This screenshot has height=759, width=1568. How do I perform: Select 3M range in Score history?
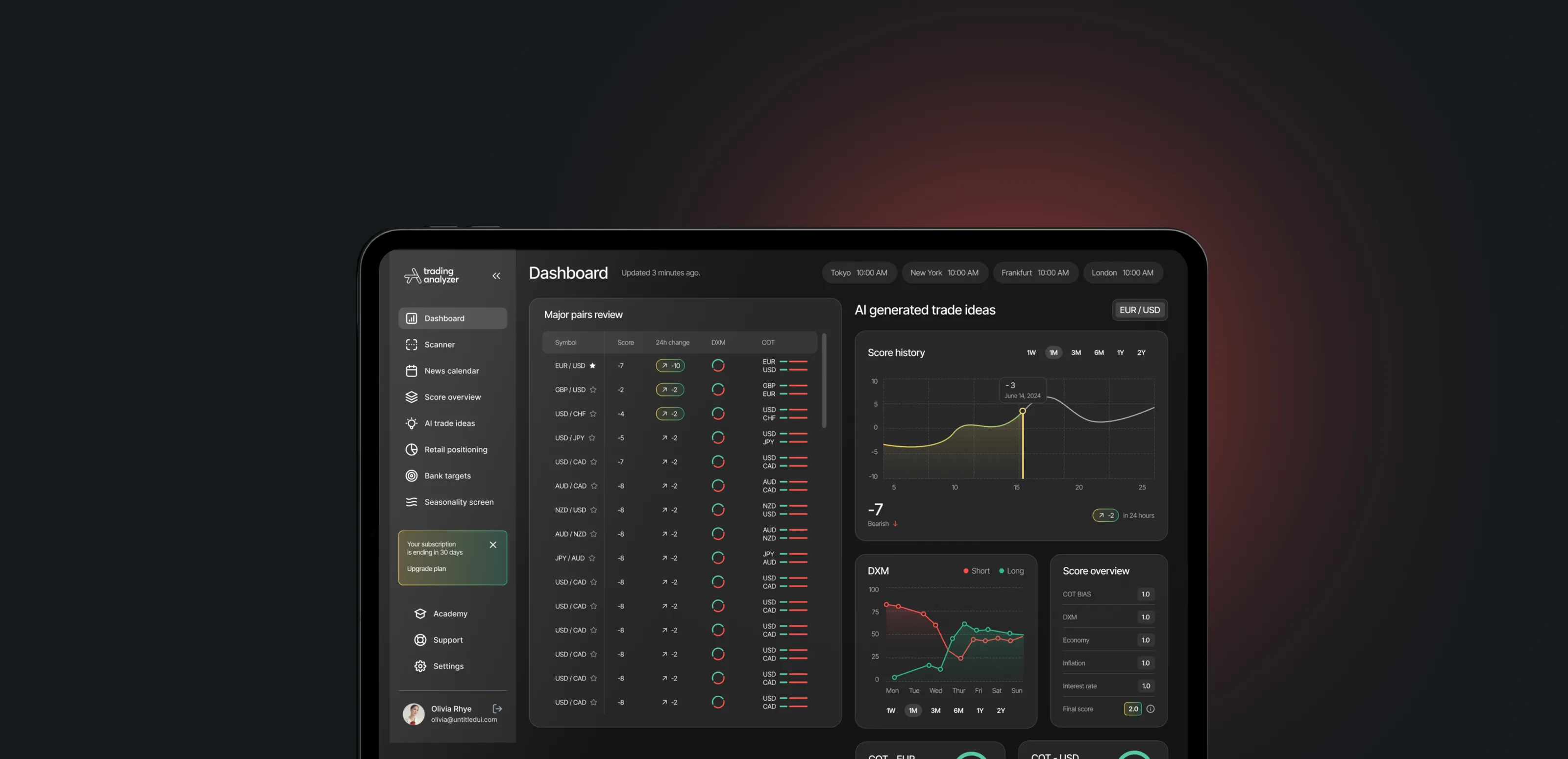(1076, 352)
